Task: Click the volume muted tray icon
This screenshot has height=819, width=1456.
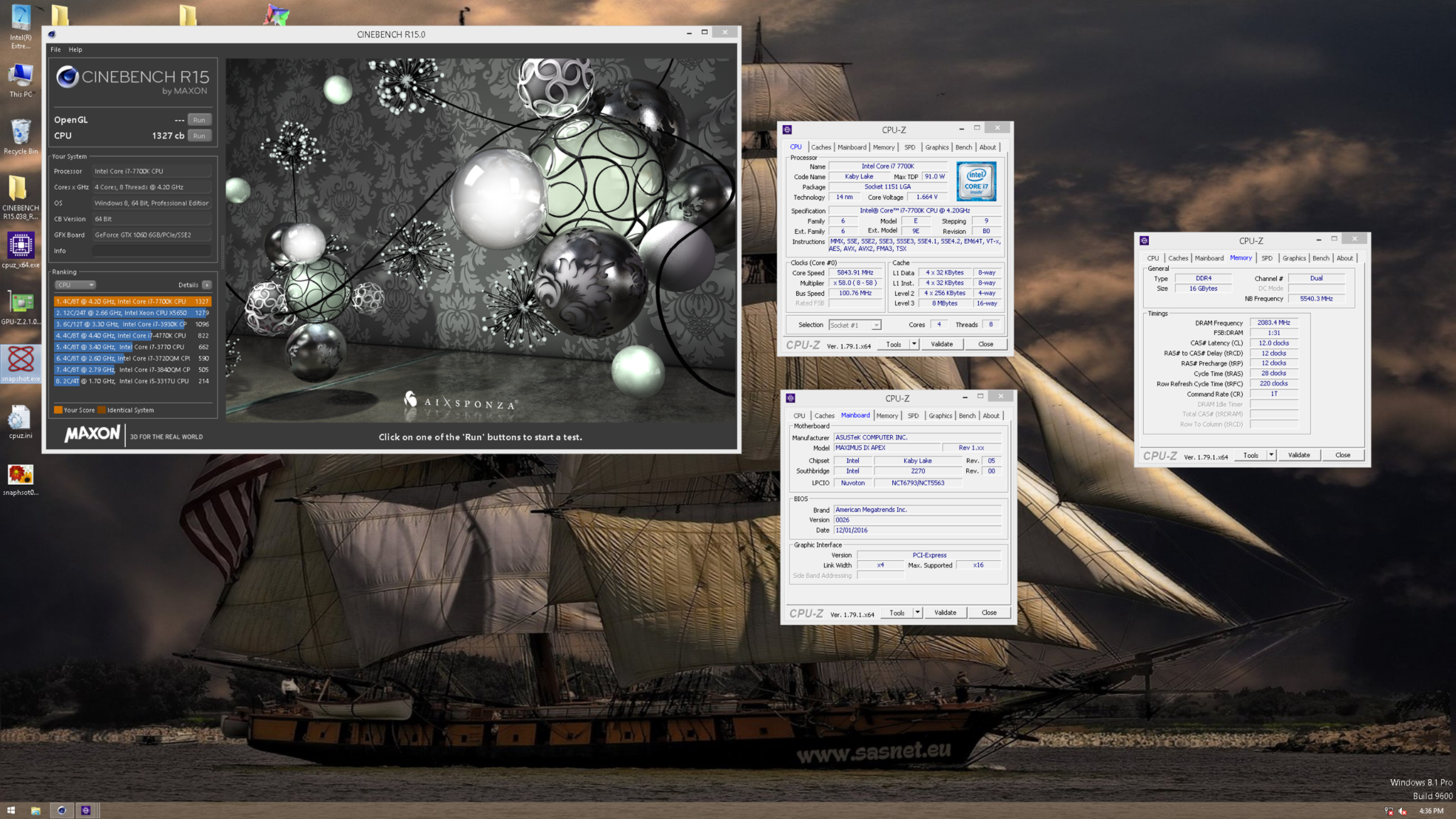Action: [1403, 811]
